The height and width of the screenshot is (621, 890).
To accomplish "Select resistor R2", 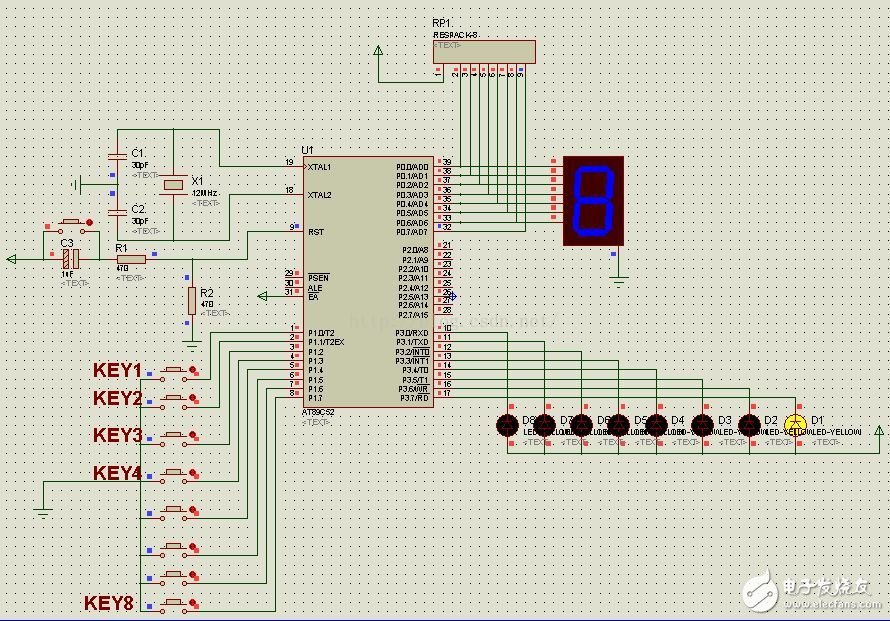I will point(192,300).
